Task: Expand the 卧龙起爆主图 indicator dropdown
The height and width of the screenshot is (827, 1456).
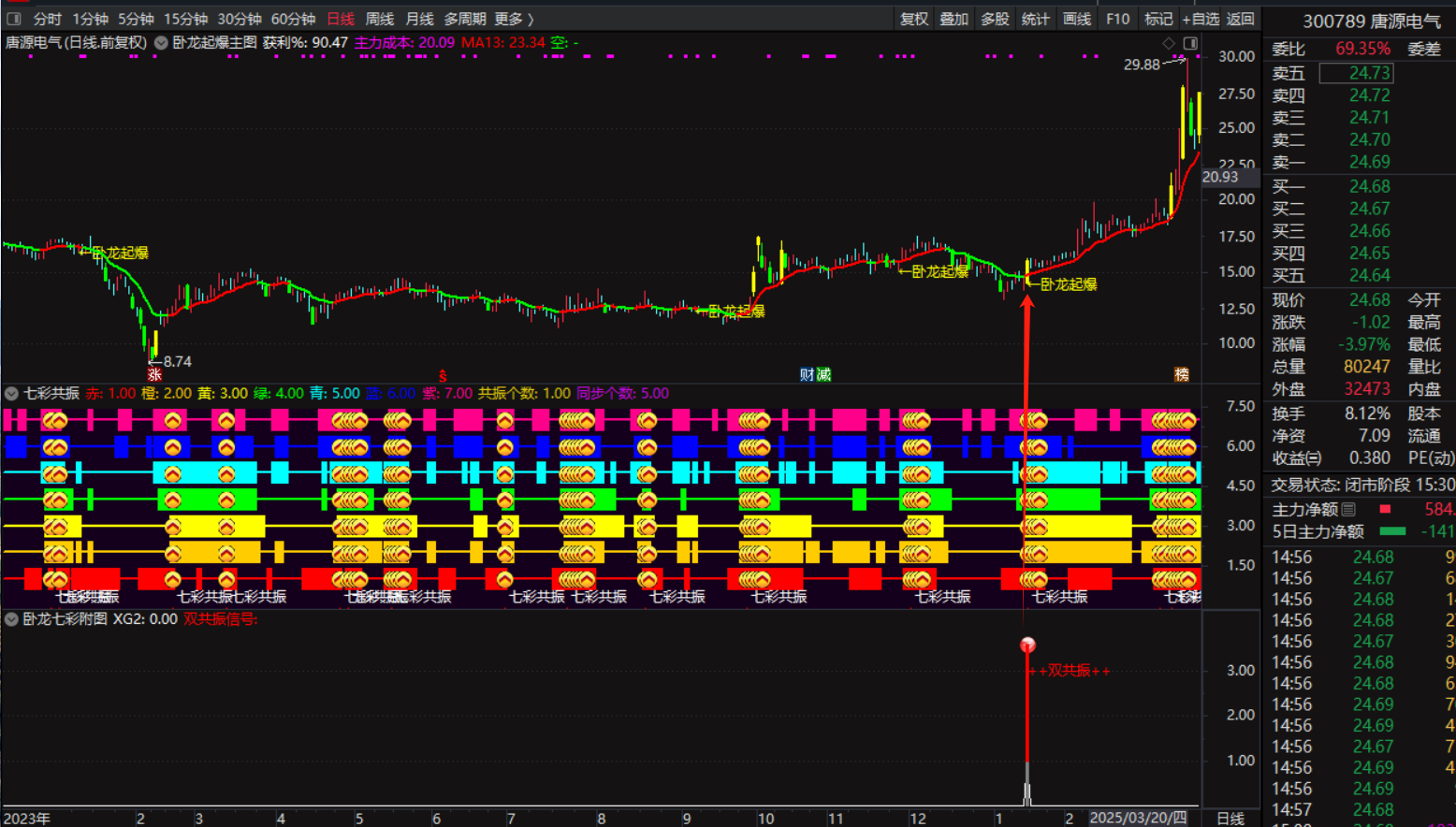Action: point(161,43)
